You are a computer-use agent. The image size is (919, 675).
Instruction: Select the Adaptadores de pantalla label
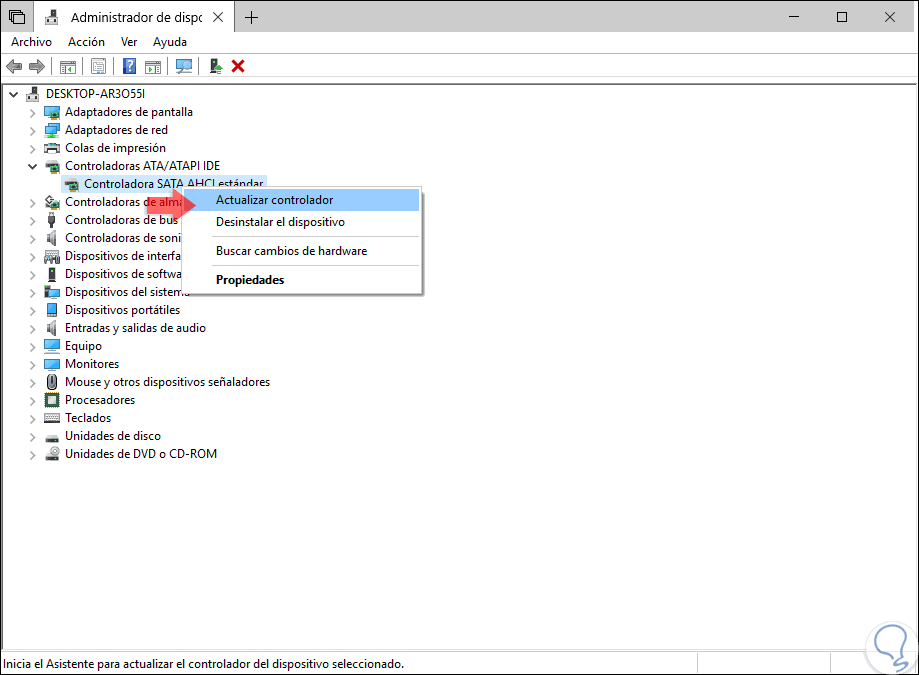coord(129,112)
